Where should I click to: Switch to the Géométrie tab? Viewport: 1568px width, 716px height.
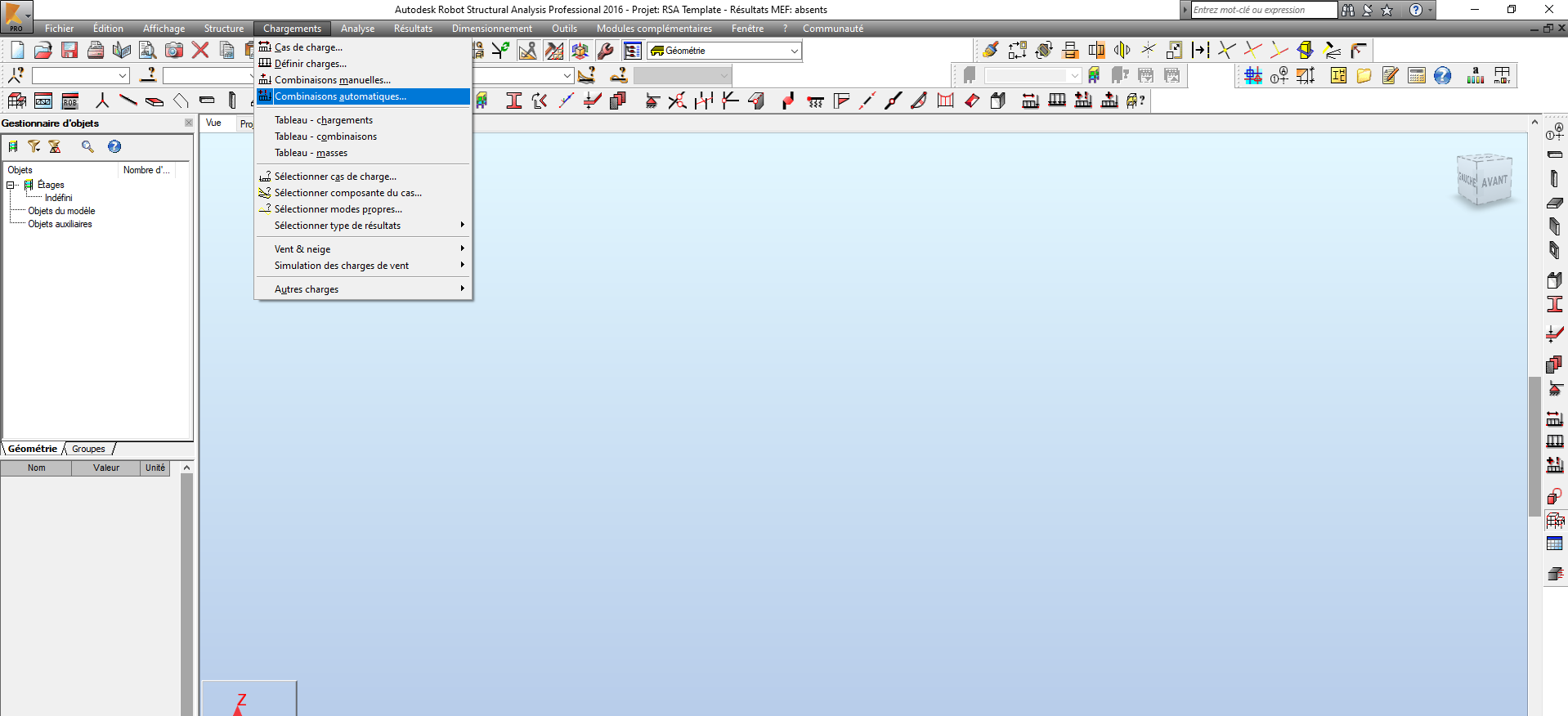coord(33,449)
